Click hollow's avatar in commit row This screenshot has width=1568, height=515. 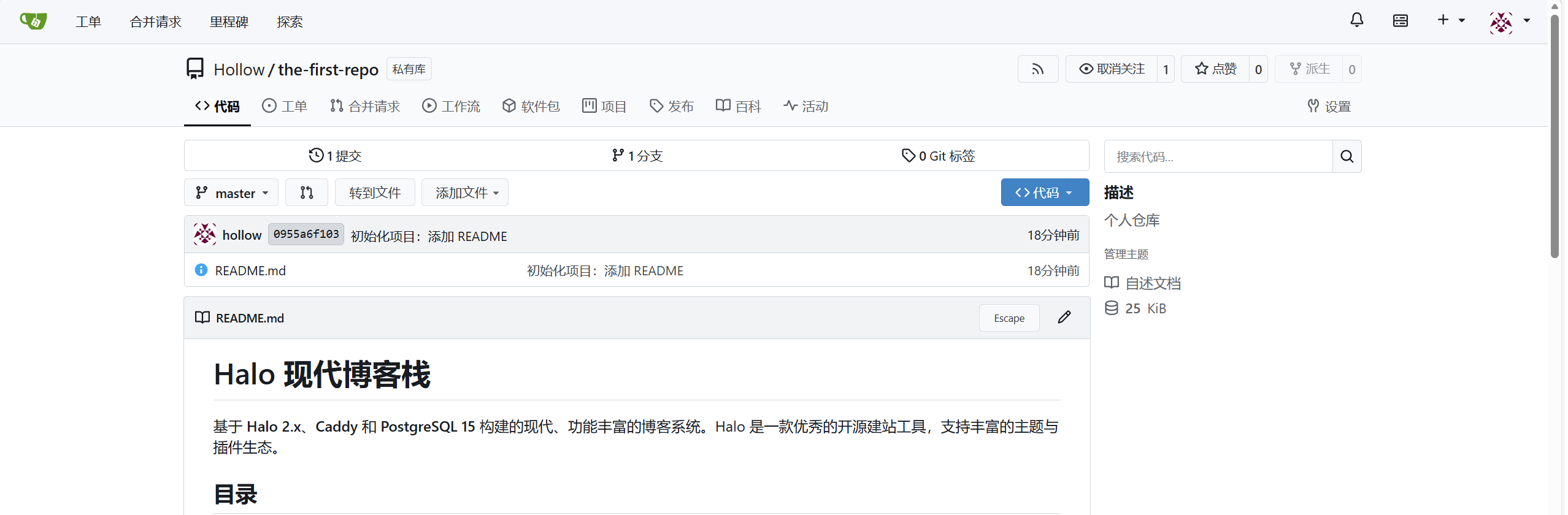click(205, 235)
